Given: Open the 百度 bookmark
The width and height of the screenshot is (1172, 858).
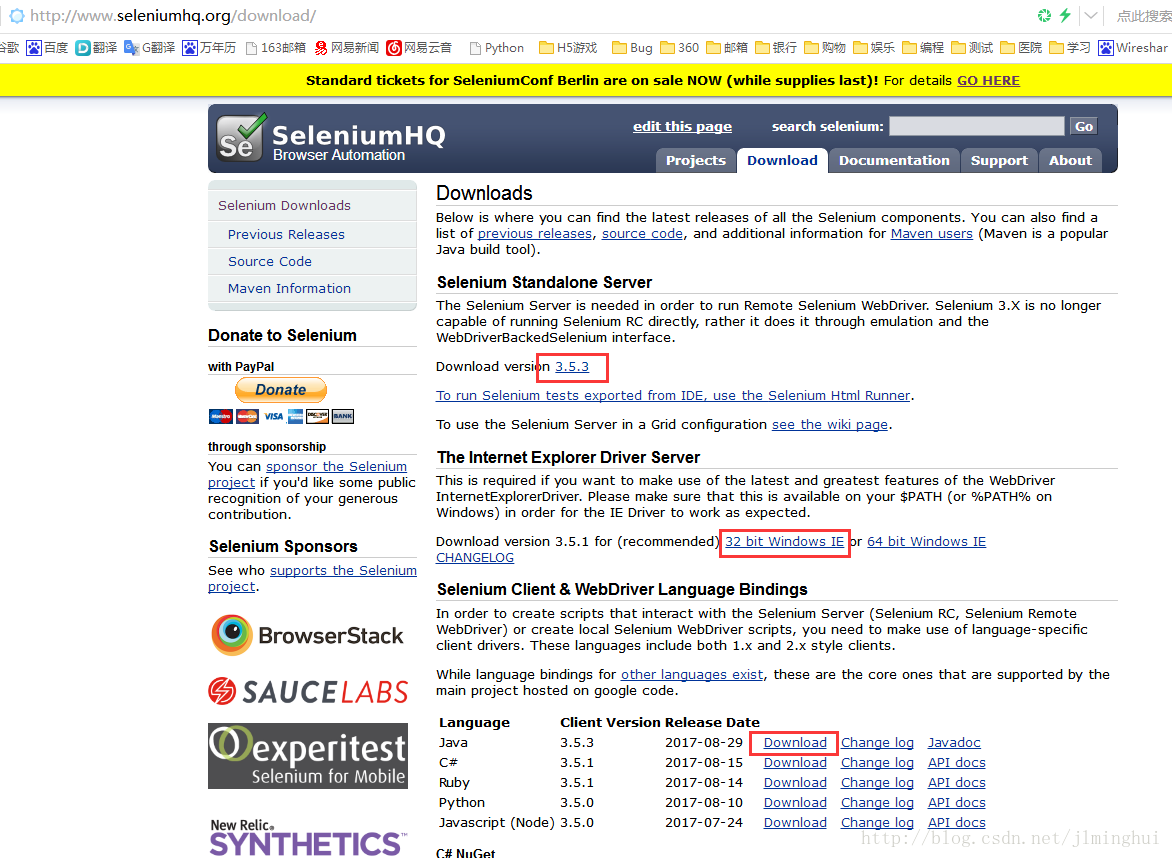Looking at the screenshot, I should click(x=47, y=48).
